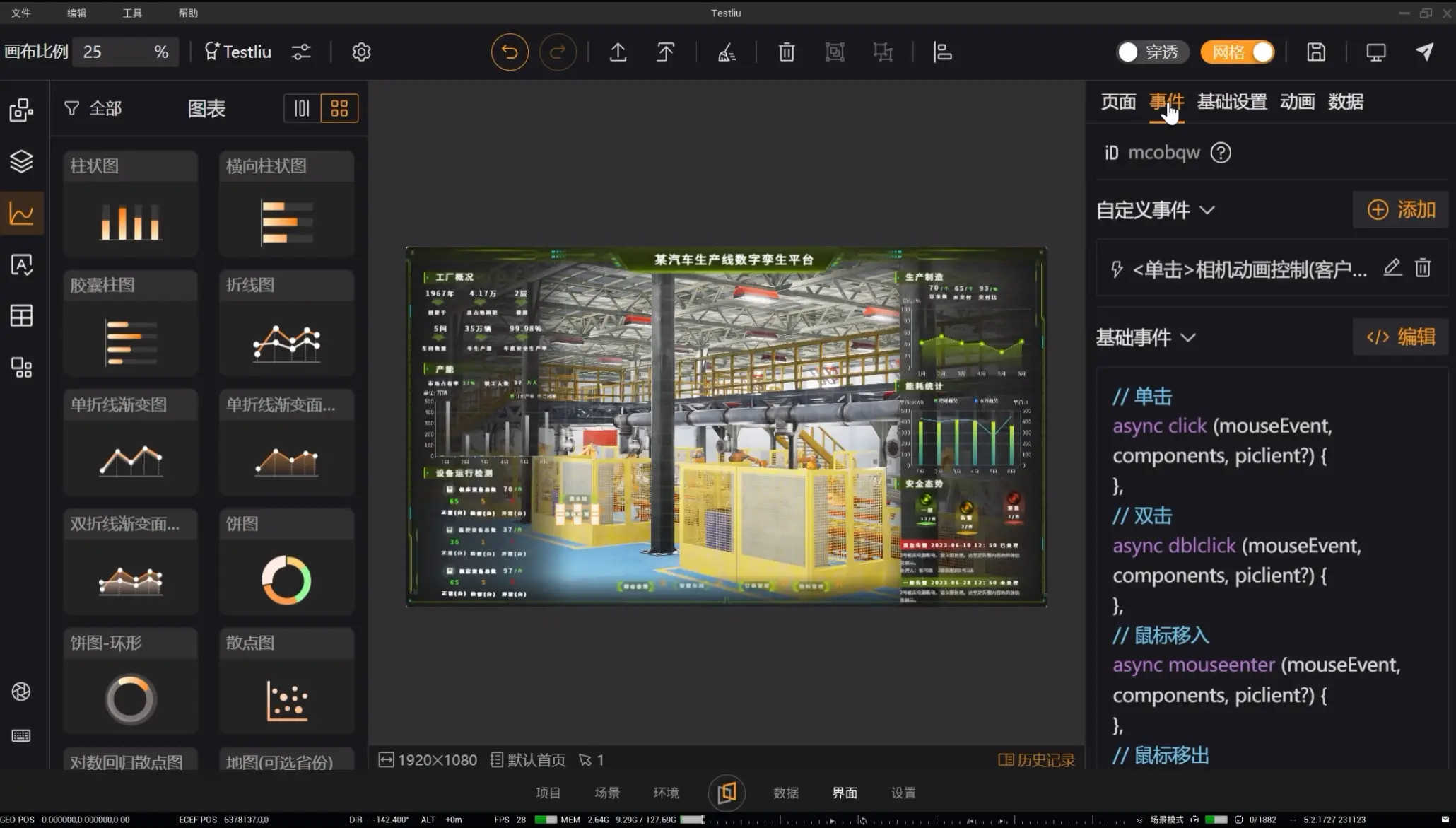This screenshot has height=828, width=1456.
Task: Click the save floppy disk icon
Action: coord(1315,52)
